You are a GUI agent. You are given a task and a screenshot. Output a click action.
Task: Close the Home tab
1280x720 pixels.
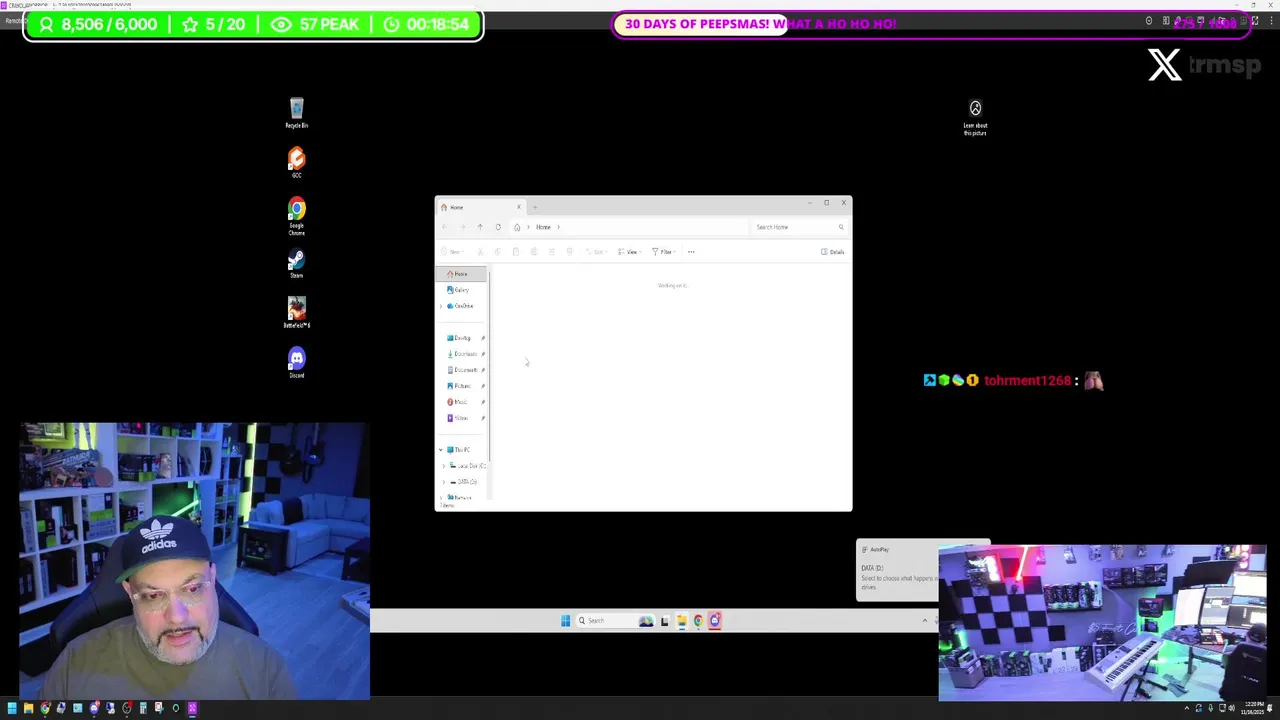click(x=519, y=207)
